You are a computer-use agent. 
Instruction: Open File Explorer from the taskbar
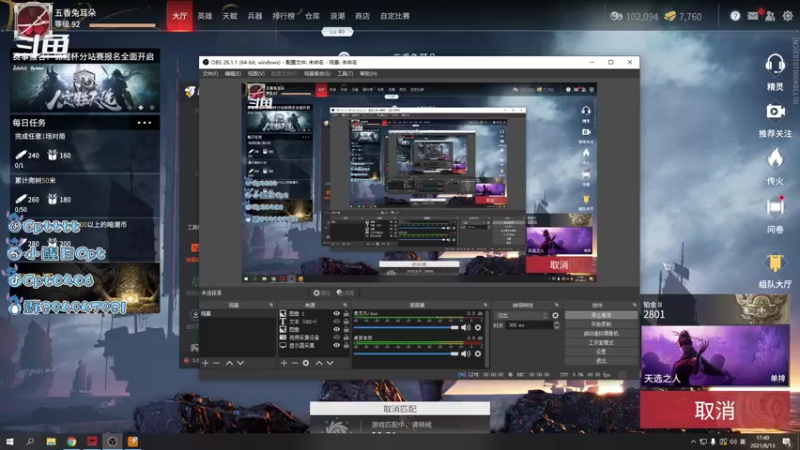tap(51, 441)
